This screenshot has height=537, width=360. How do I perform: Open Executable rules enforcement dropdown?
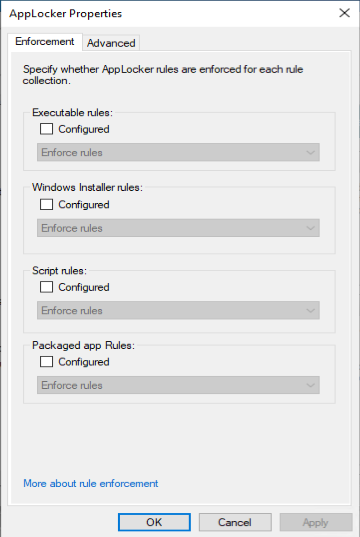click(x=178, y=152)
